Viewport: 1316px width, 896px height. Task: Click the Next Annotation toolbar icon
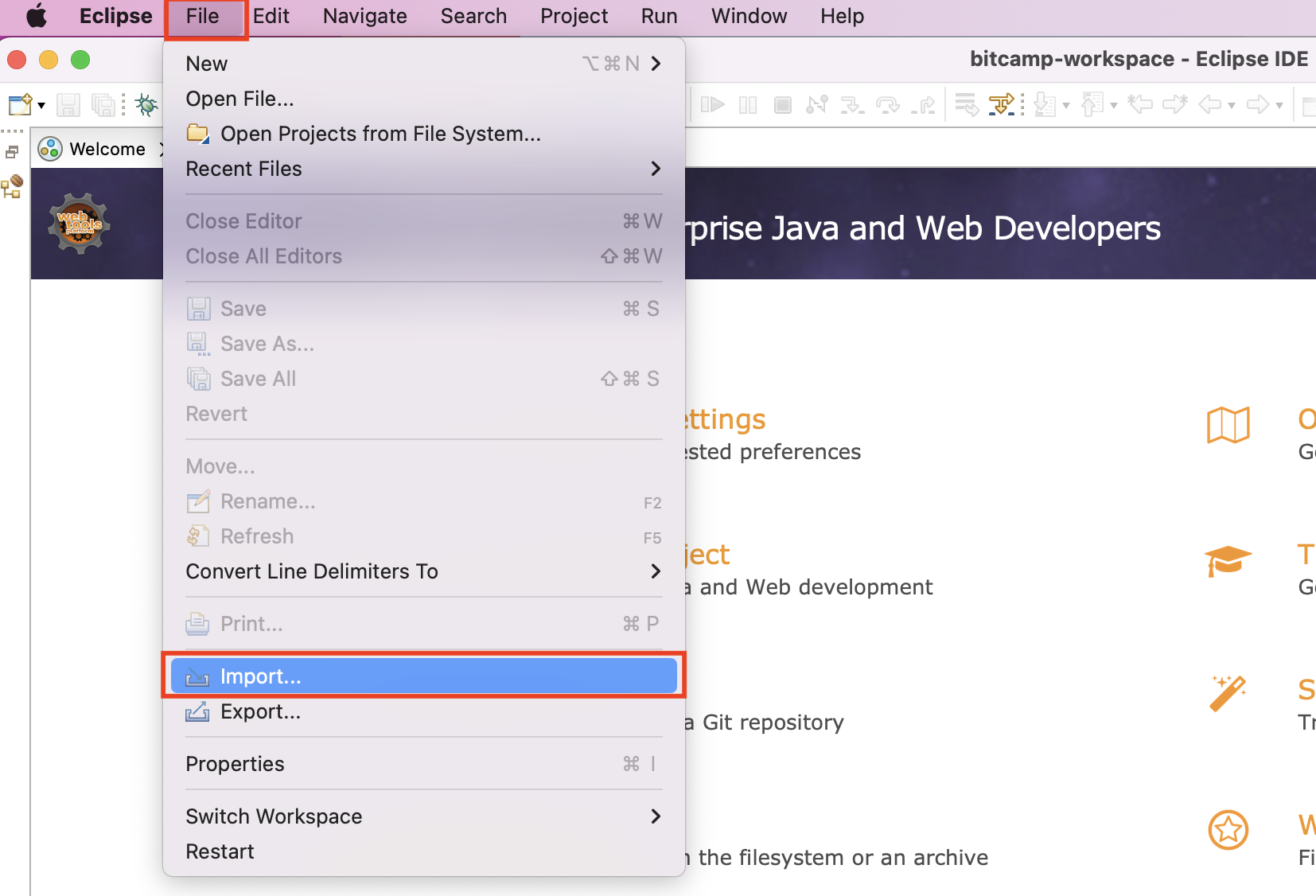[1044, 104]
